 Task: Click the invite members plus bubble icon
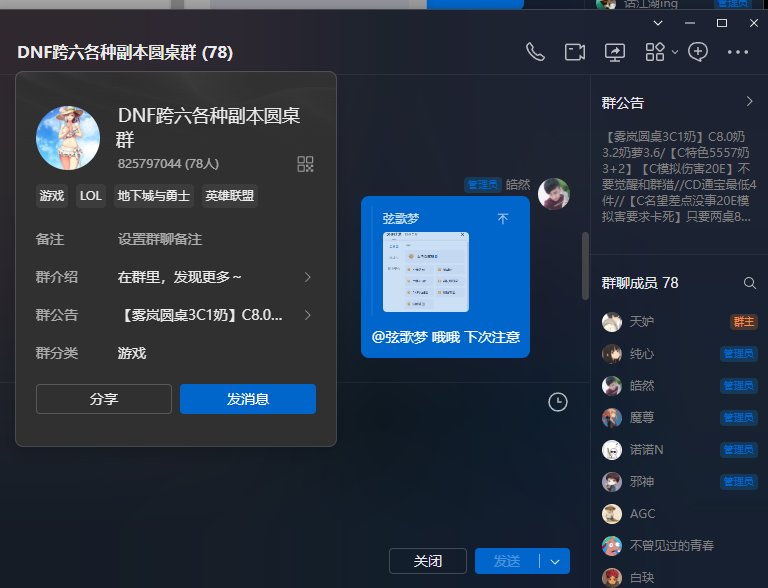698,52
